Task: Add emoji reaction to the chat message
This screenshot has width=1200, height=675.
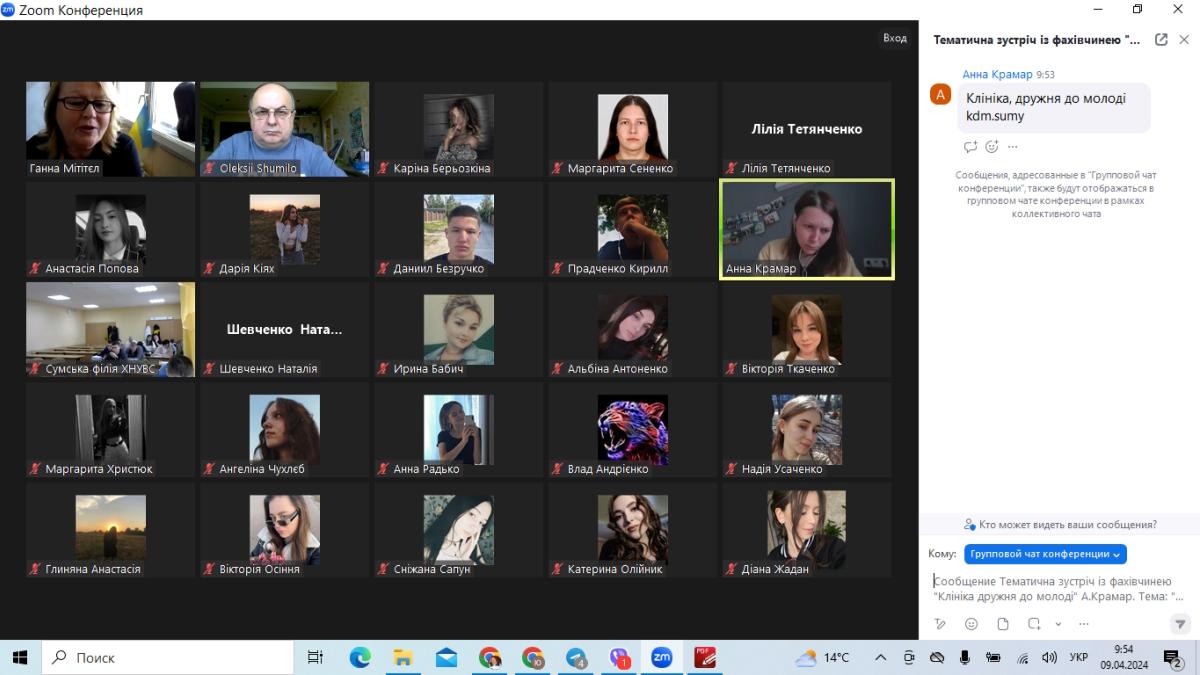Action: click(992, 147)
